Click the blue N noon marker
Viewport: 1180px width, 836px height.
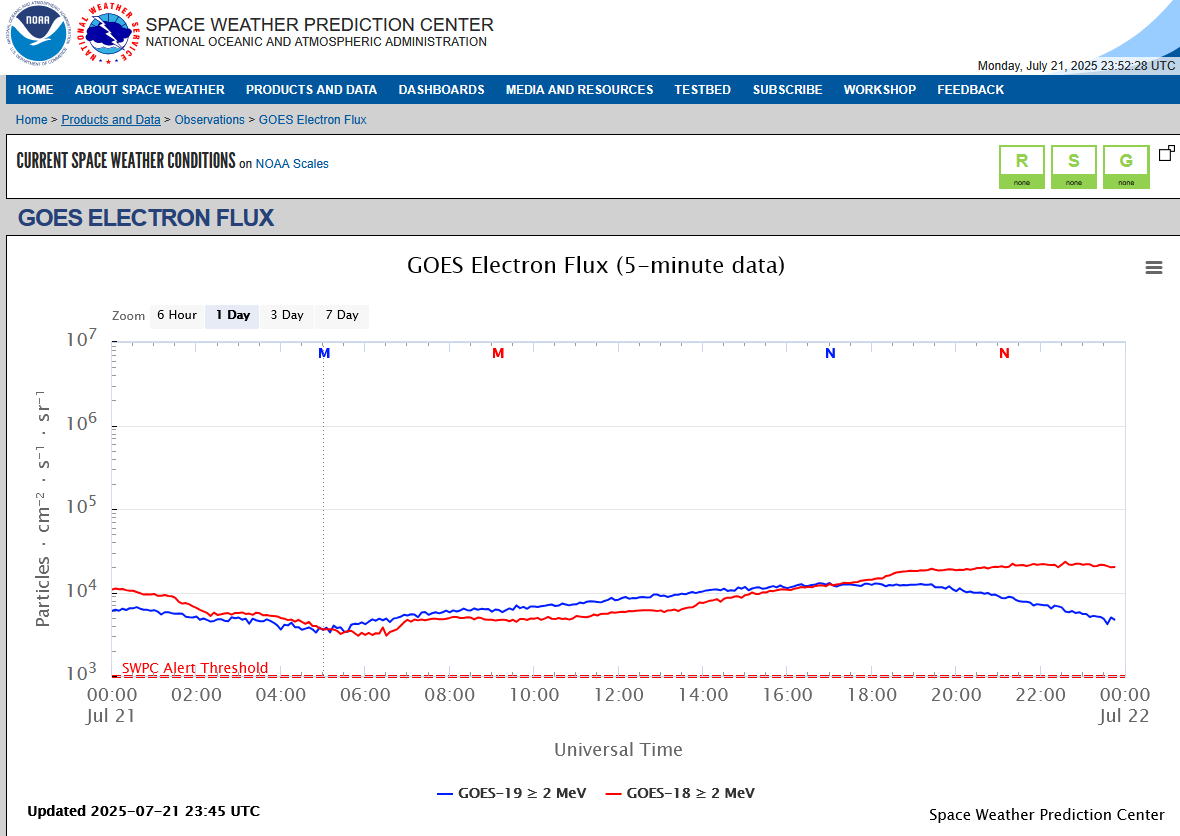click(830, 354)
